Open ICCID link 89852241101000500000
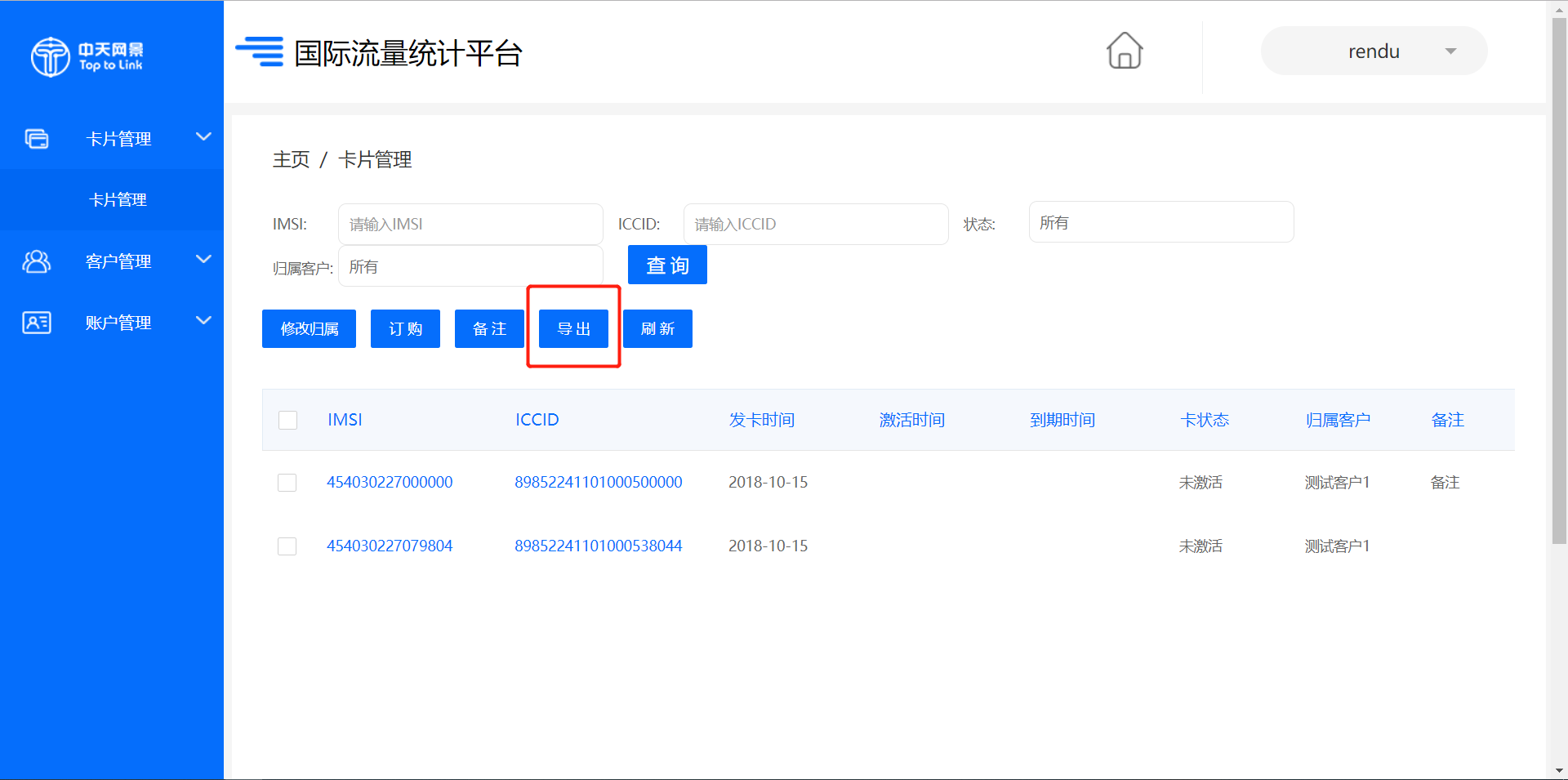 pos(599,483)
